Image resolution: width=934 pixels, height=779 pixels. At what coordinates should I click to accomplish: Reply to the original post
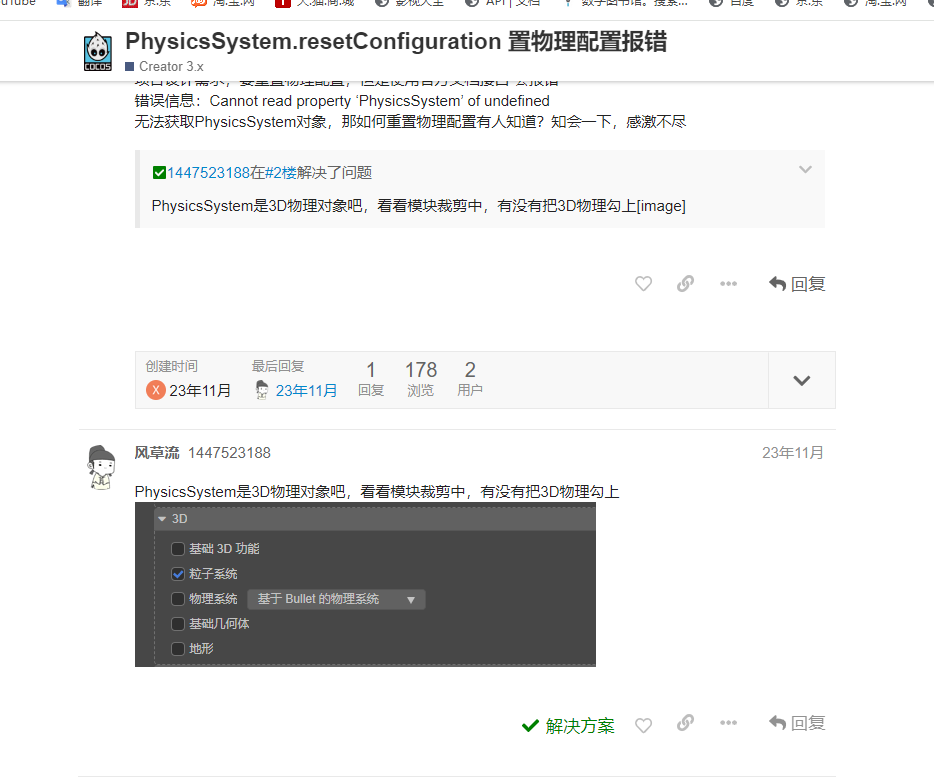point(797,284)
